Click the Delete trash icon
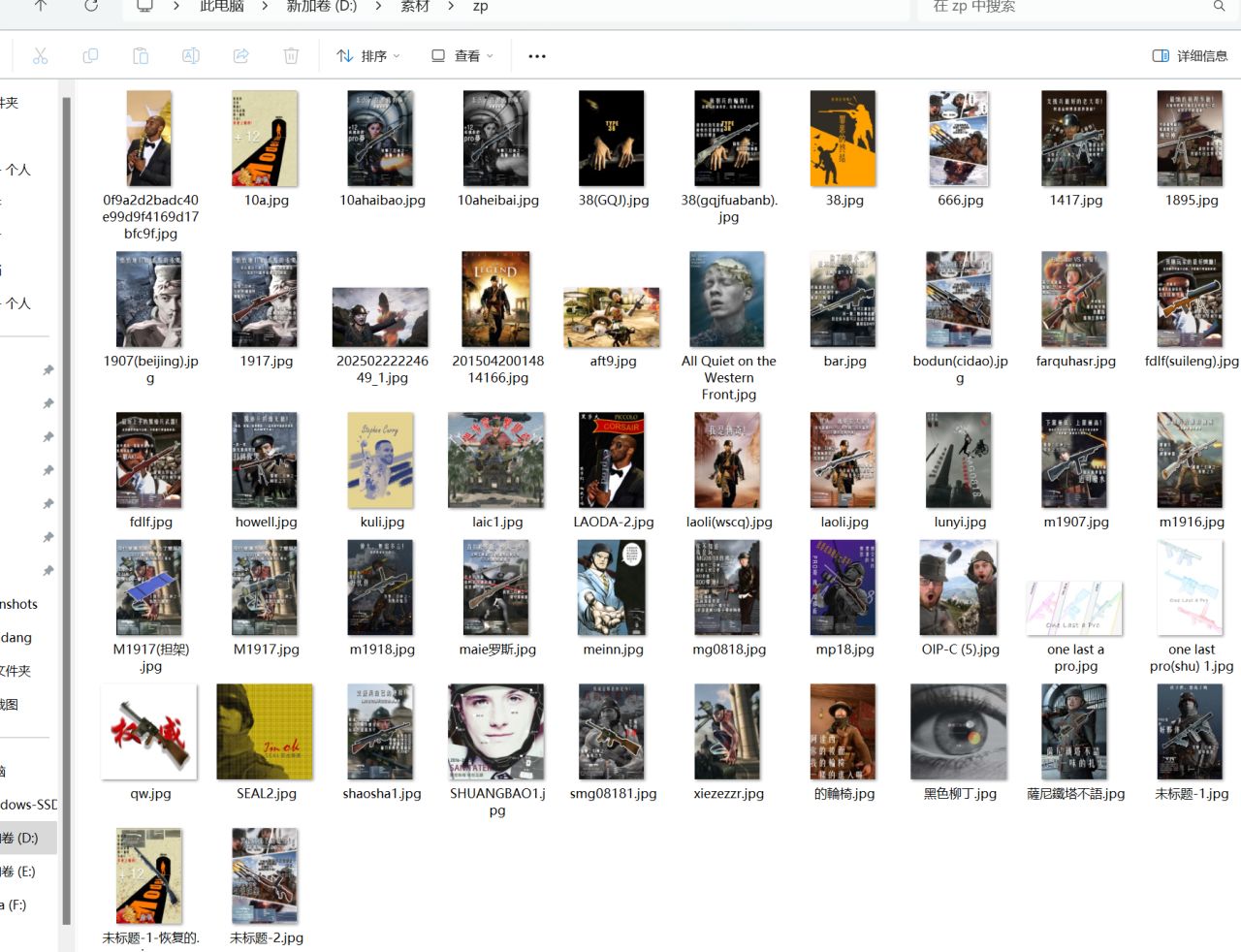 click(x=291, y=56)
